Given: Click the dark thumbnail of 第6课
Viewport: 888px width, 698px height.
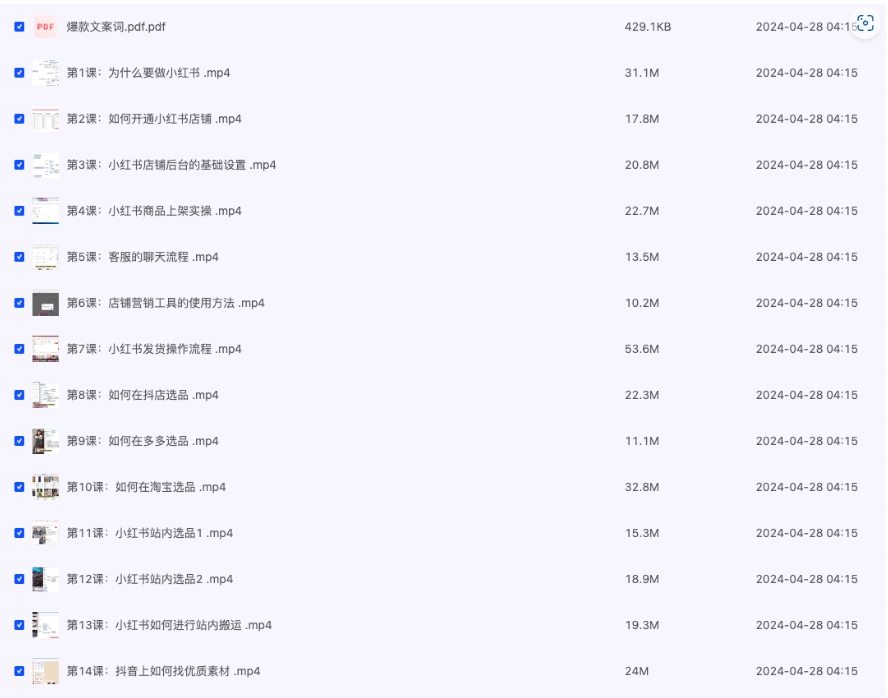Looking at the screenshot, I should [45, 303].
